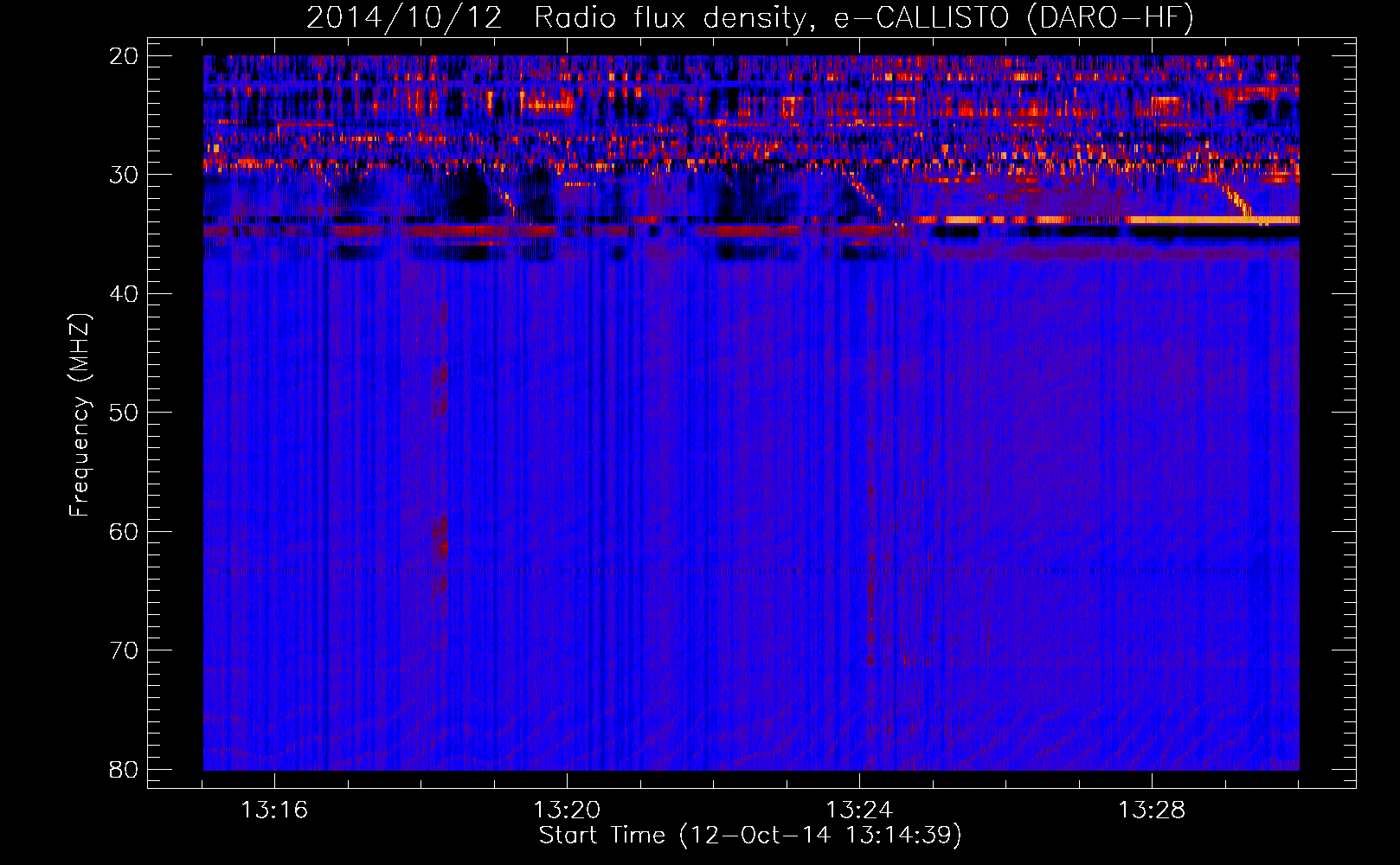Click the plot title '2014/10/12 Radio flux density'

pyautogui.click(x=560, y=18)
